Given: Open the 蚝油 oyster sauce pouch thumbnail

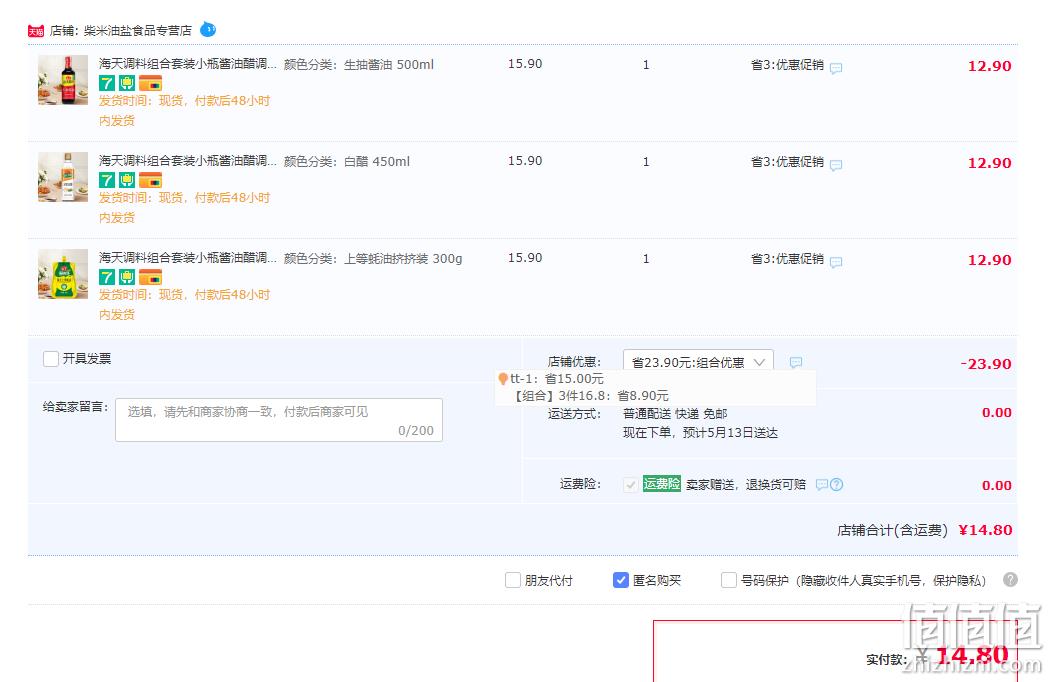Looking at the screenshot, I should point(63,274).
